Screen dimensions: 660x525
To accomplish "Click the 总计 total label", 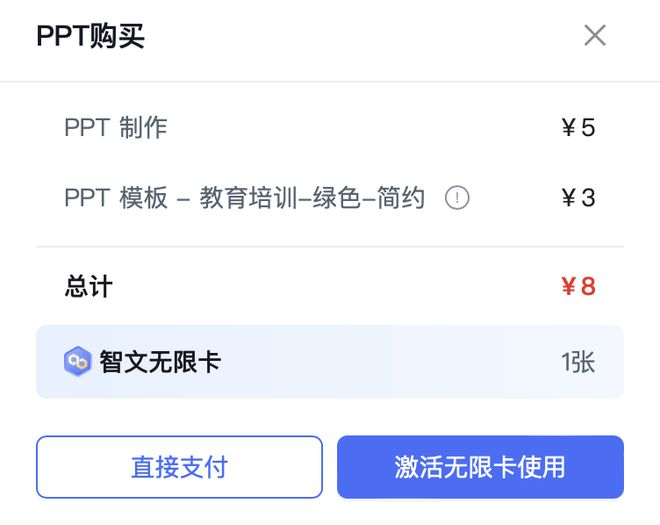I will pos(89,287).
